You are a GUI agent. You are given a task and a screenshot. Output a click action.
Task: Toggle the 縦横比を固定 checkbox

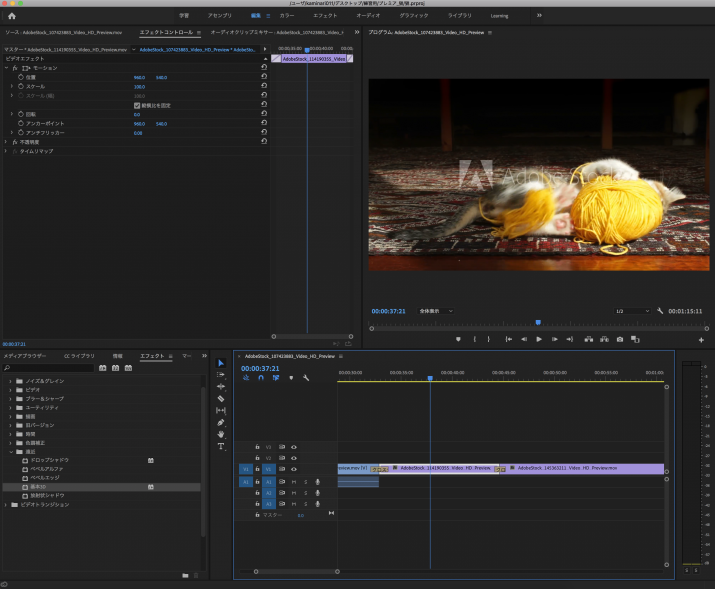click(x=137, y=105)
